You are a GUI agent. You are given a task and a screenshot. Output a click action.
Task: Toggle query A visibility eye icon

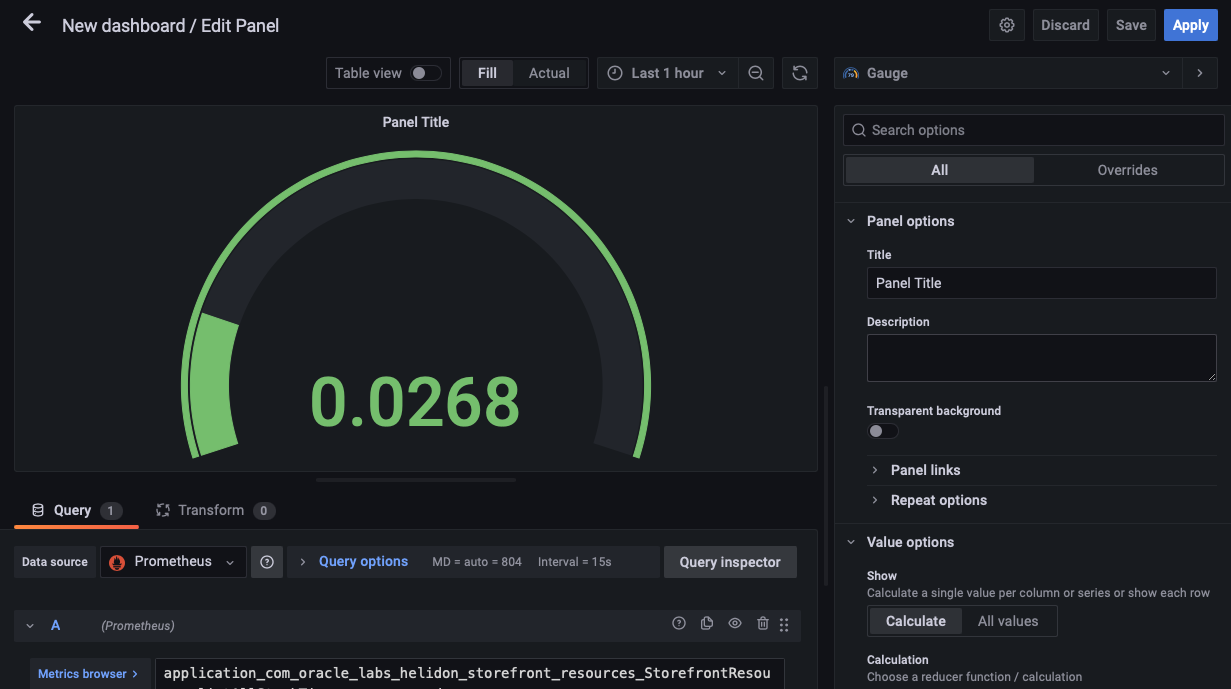[735, 623]
